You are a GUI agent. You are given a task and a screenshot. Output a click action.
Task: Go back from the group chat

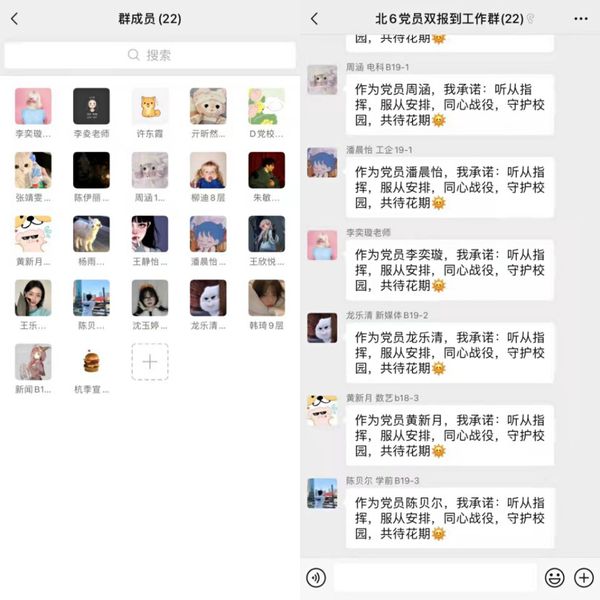pos(315,18)
